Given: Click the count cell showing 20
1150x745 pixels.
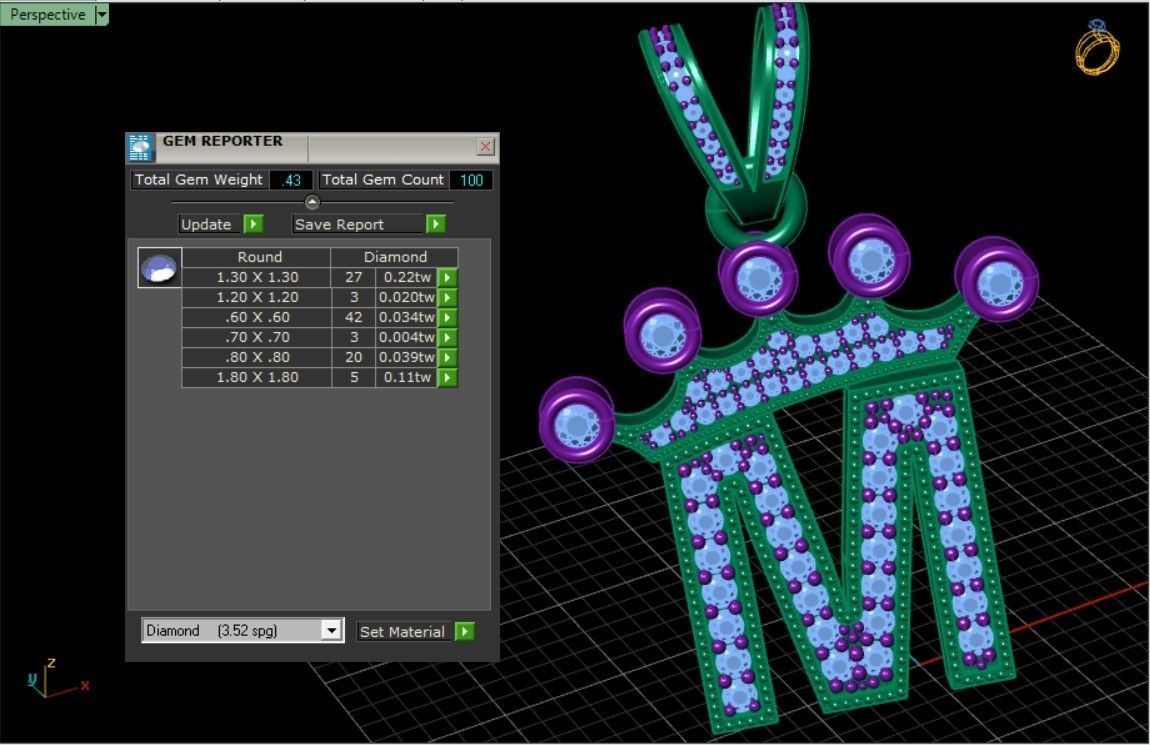Looking at the screenshot, I should [354, 357].
